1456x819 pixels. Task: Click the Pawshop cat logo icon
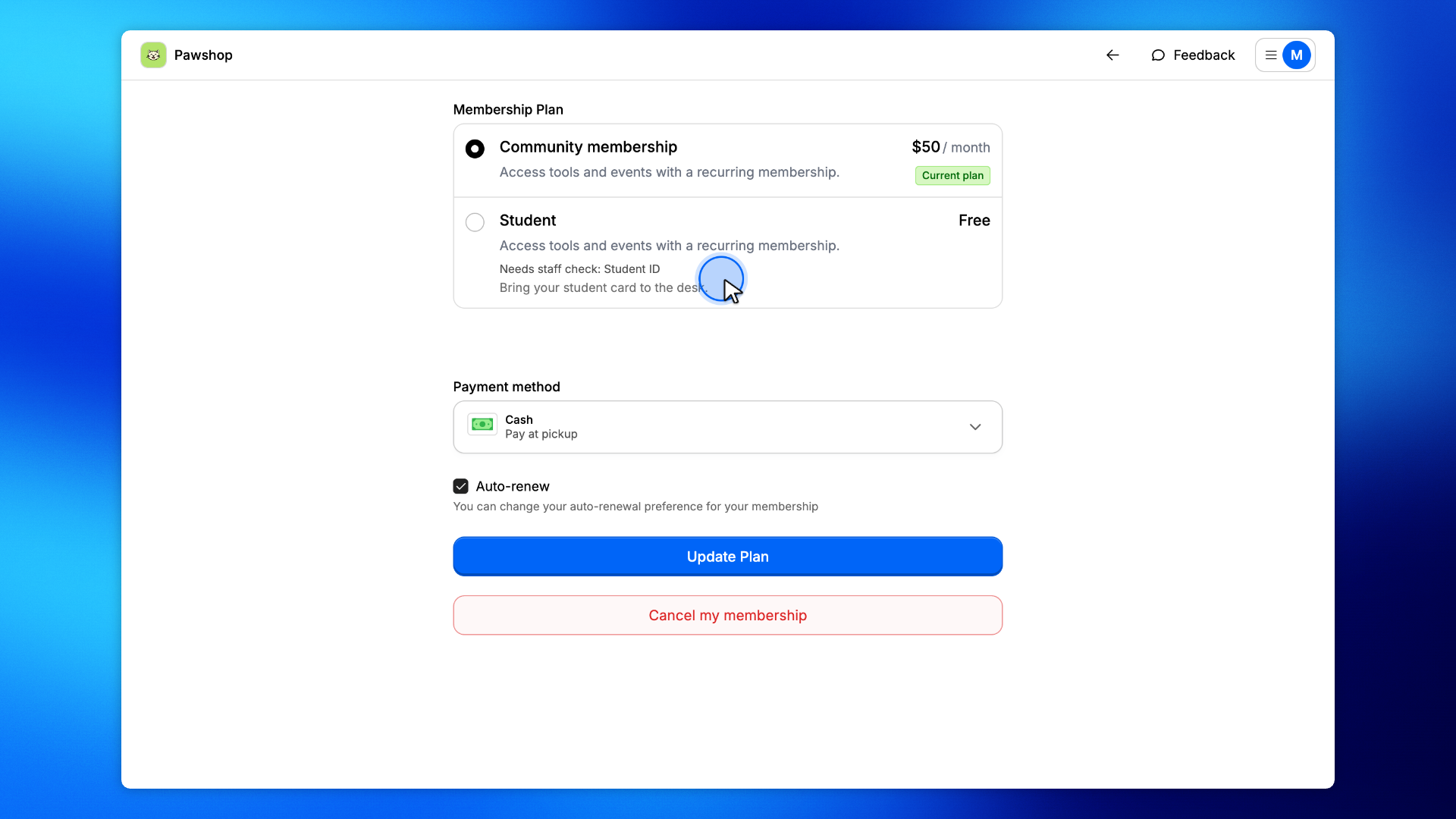coord(153,55)
